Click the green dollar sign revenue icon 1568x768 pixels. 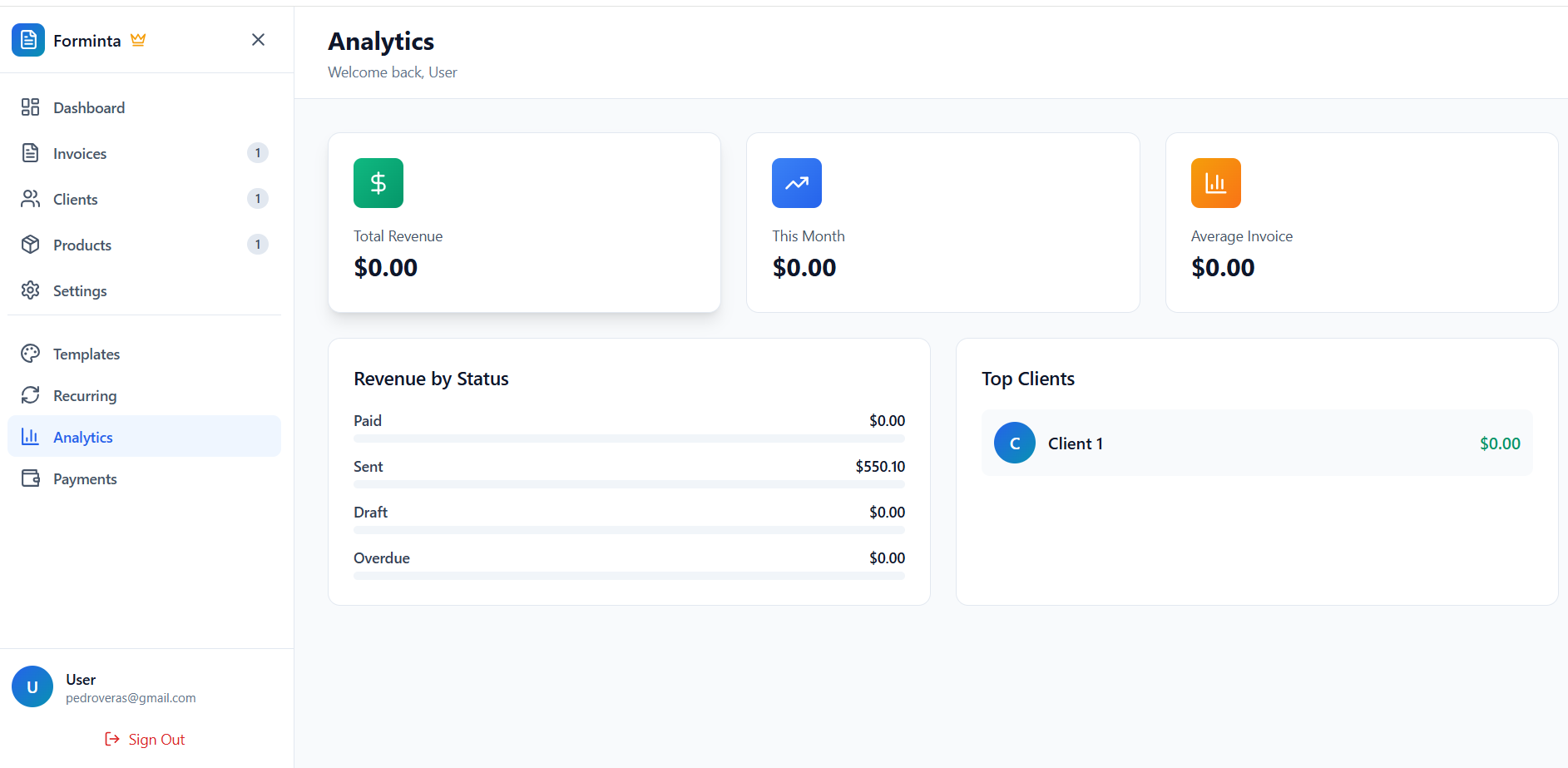point(378,183)
